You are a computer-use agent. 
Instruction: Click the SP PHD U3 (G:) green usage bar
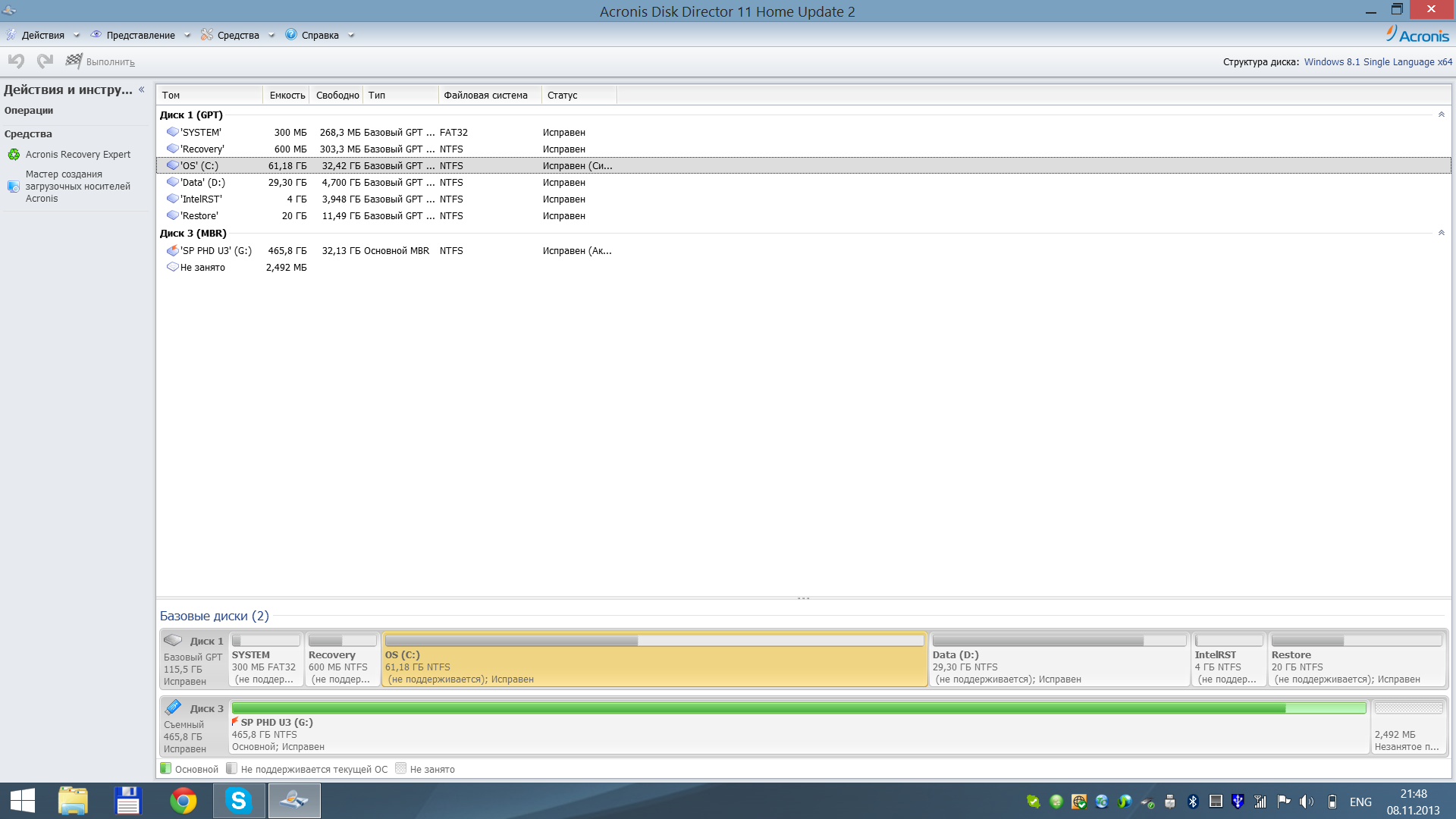pos(799,708)
